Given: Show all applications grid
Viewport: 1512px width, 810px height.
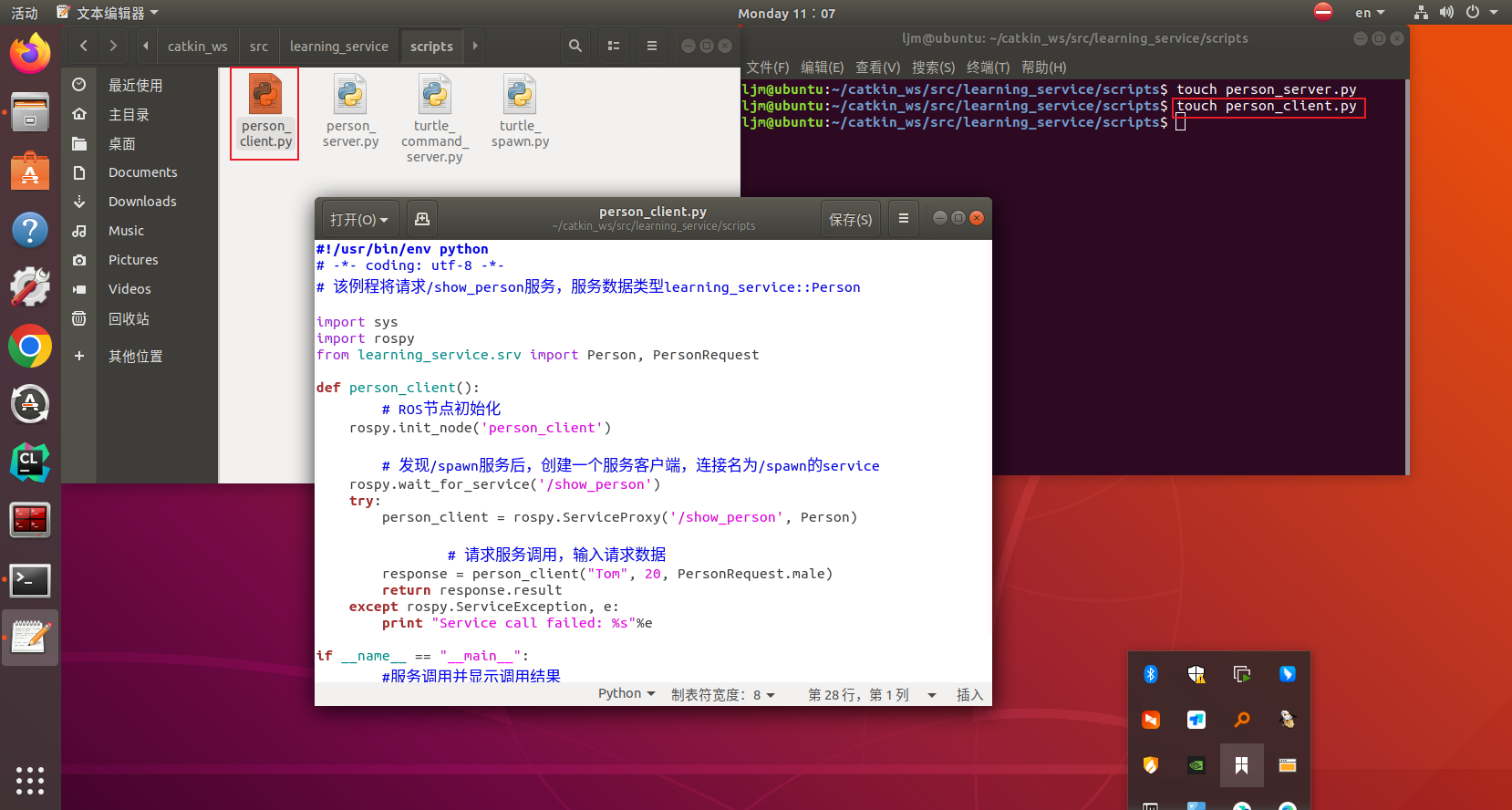Looking at the screenshot, I should pos(30,781).
